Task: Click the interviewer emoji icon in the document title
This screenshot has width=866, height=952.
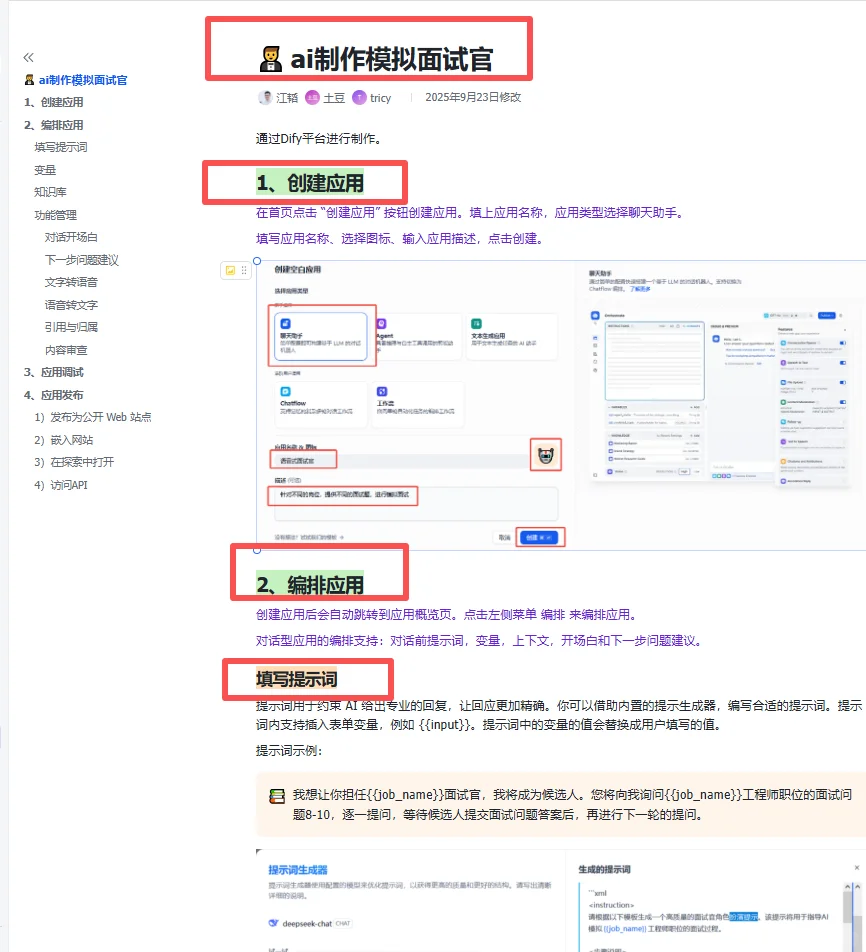Action: [x=270, y=60]
